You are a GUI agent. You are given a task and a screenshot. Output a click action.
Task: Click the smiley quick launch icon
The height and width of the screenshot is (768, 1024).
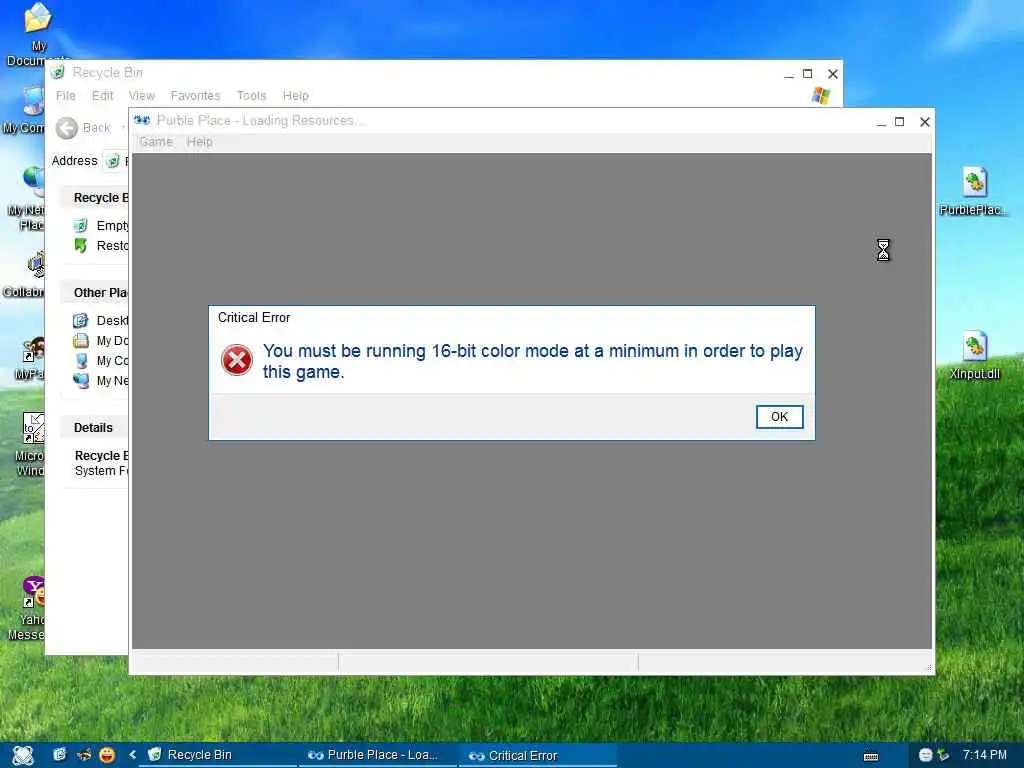pos(107,755)
